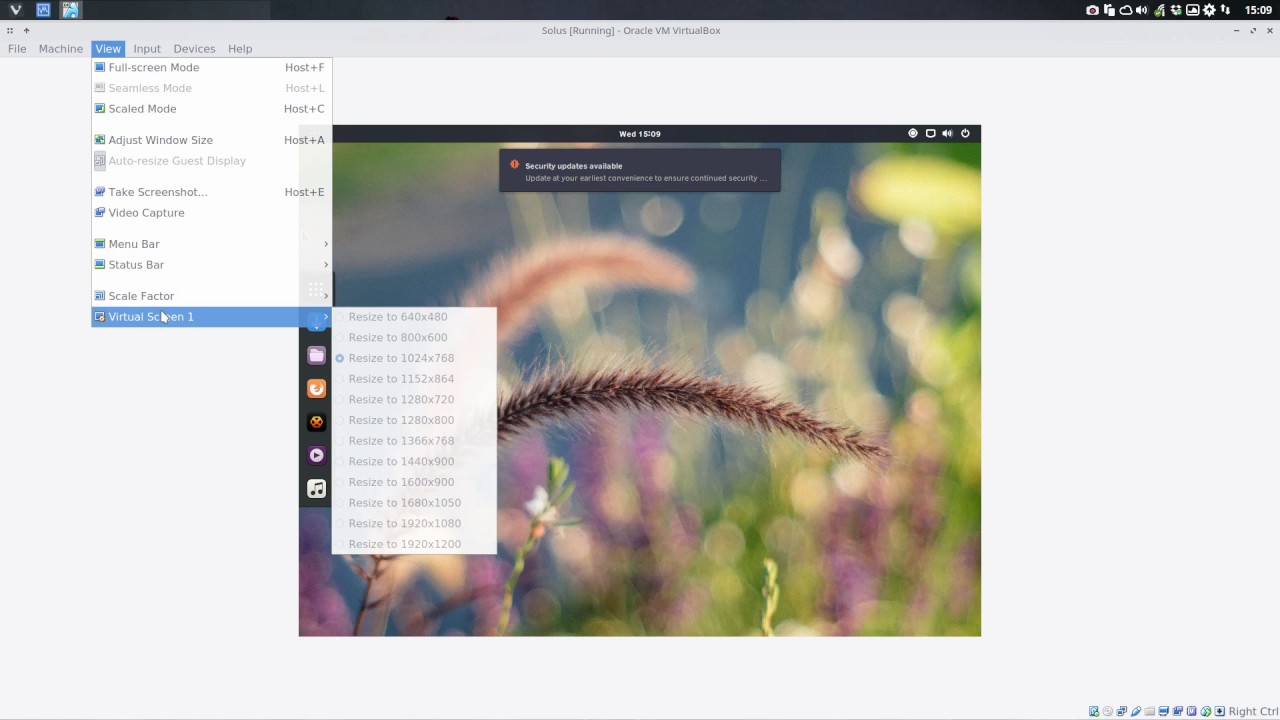Open the Devices menu
1280x720 pixels.
pyautogui.click(x=194, y=48)
